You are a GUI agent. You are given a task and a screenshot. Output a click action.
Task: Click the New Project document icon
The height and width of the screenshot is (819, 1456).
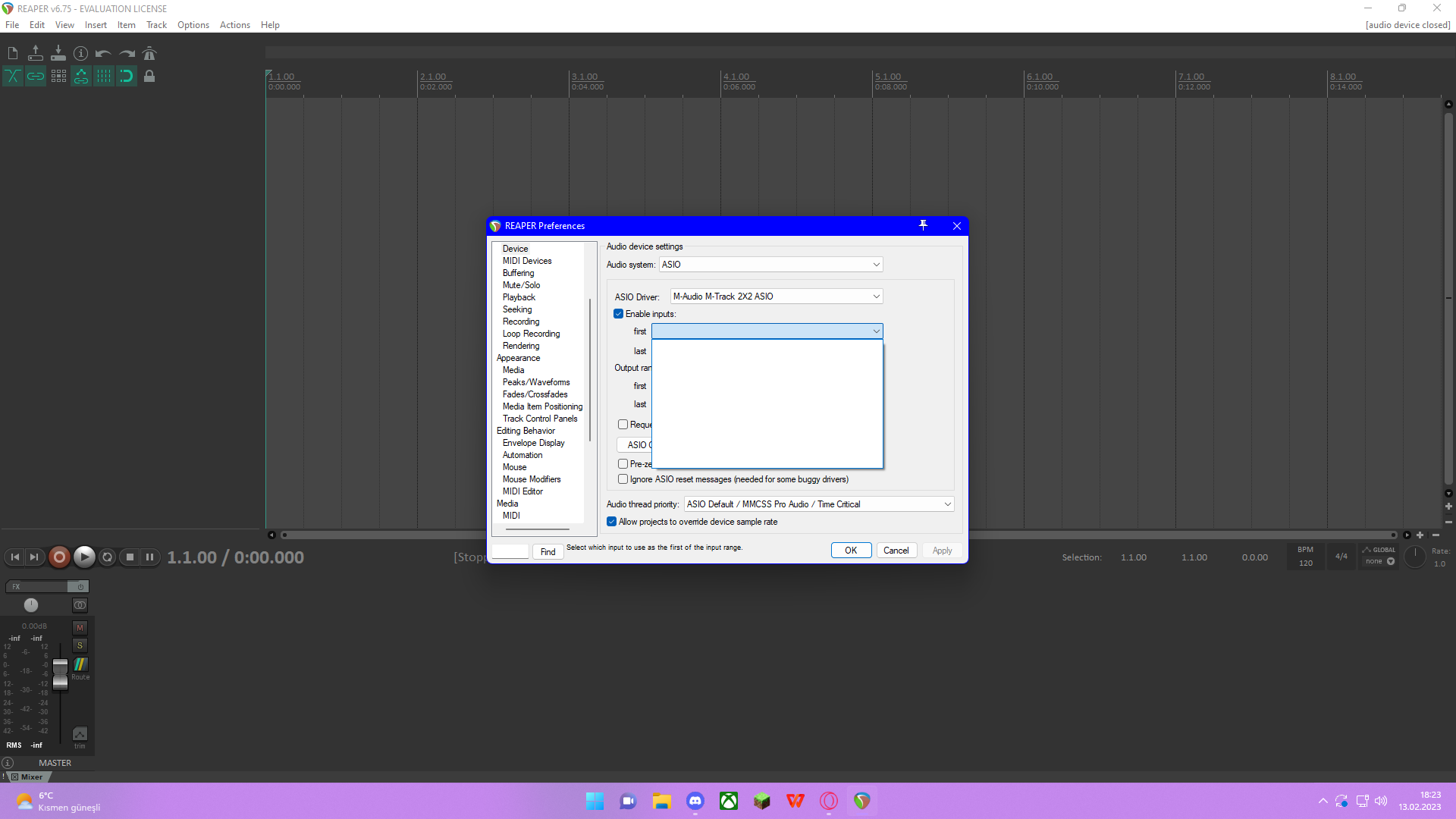point(13,53)
